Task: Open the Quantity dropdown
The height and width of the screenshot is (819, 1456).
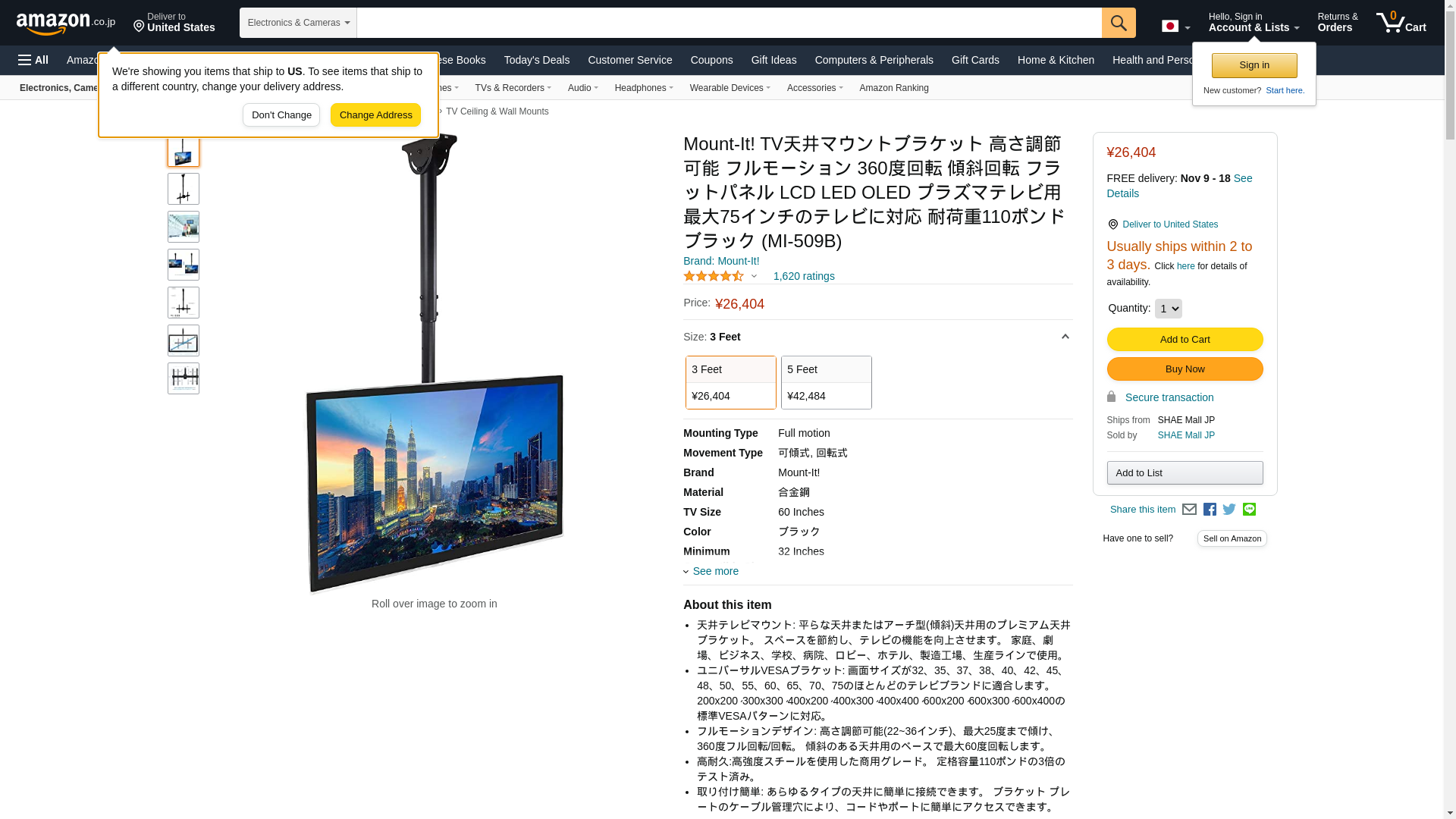Action: [1168, 309]
